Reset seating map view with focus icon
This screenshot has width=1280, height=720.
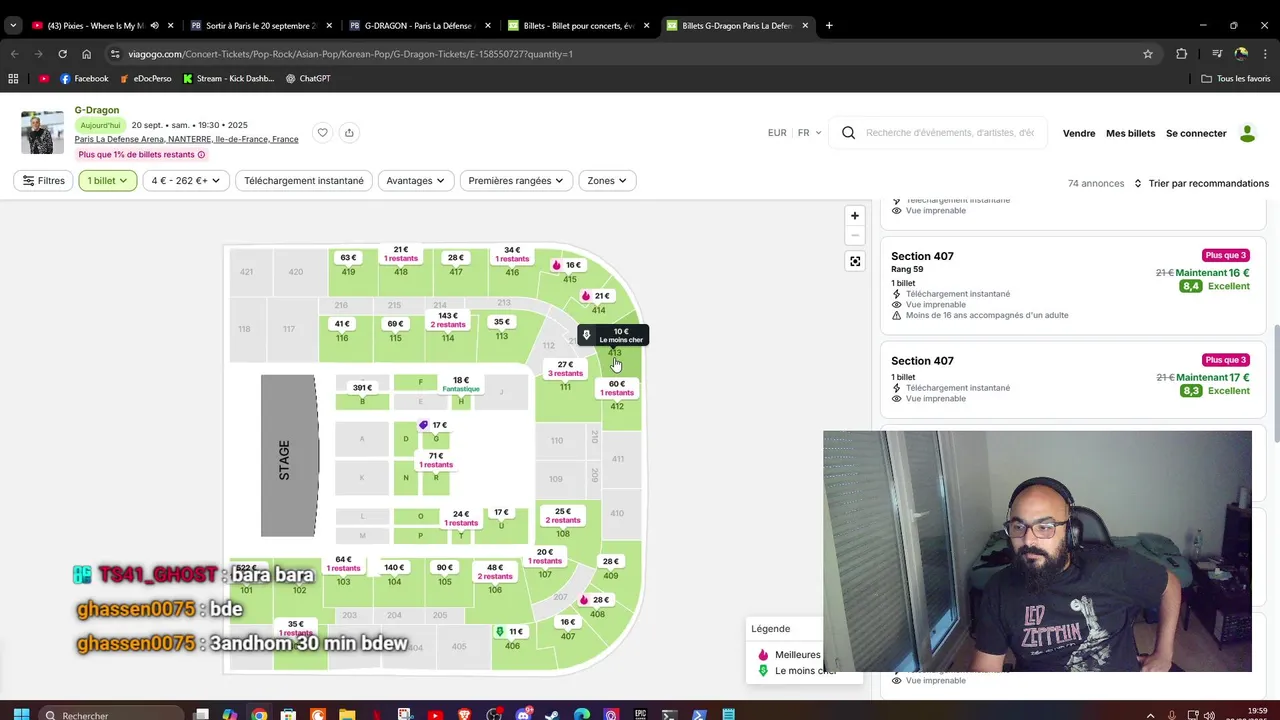tap(854, 261)
